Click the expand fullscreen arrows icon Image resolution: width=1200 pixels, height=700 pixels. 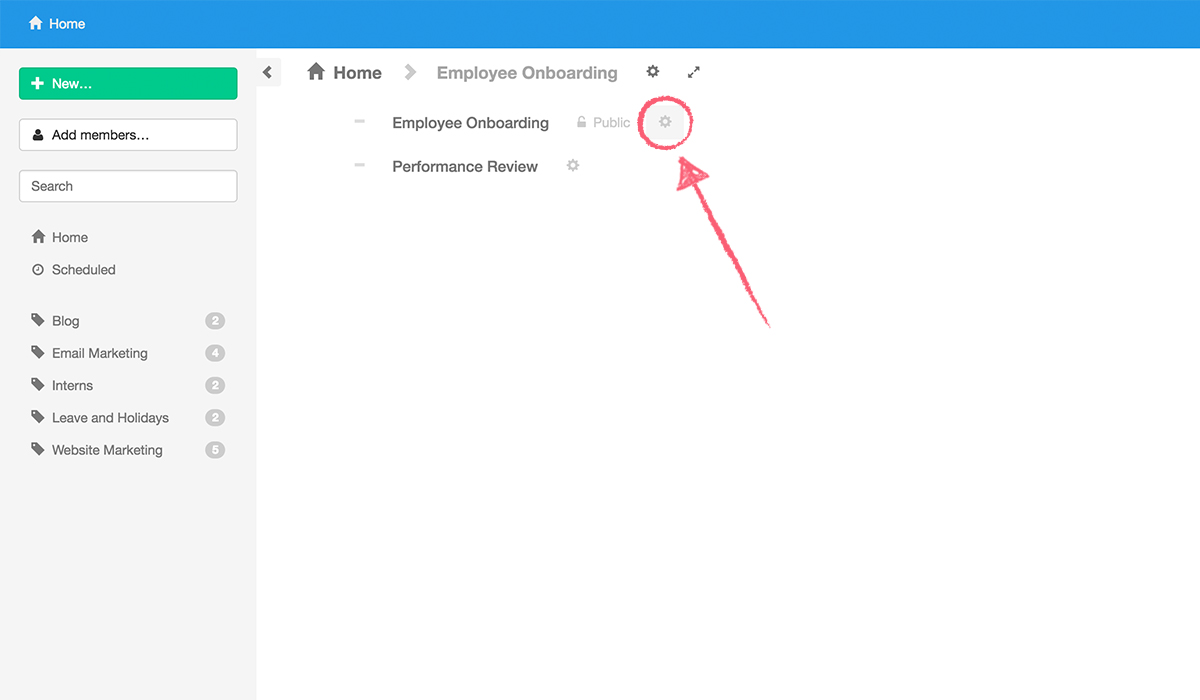pos(694,72)
